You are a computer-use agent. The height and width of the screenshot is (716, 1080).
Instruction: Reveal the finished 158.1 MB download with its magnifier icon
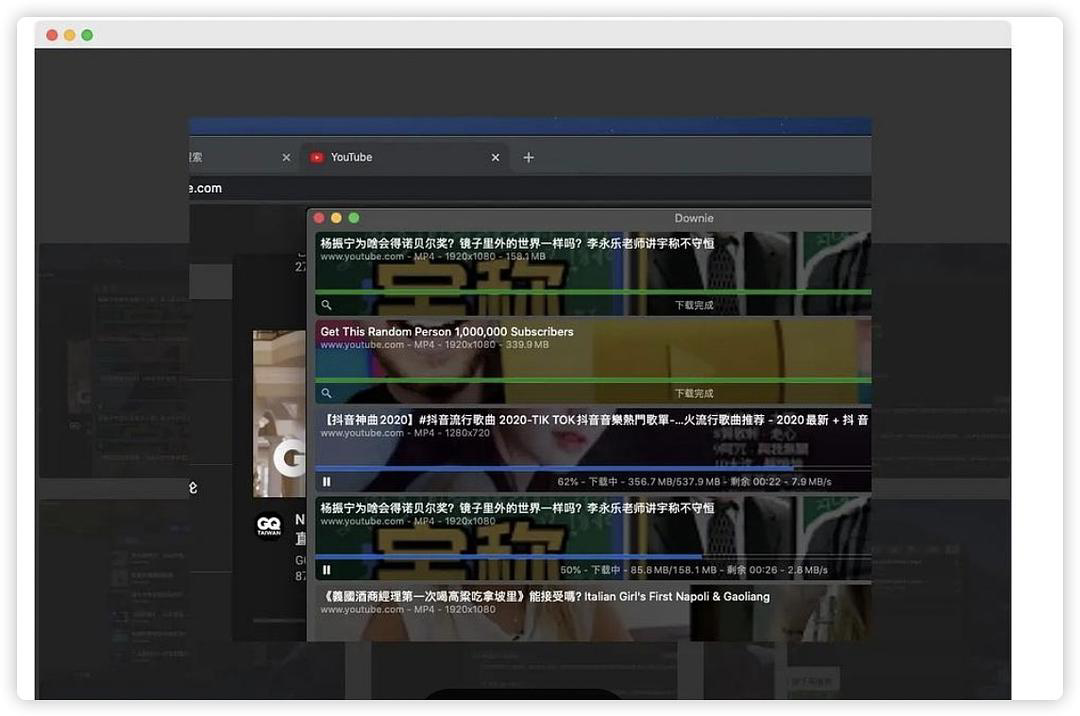[x=326, y=305]
